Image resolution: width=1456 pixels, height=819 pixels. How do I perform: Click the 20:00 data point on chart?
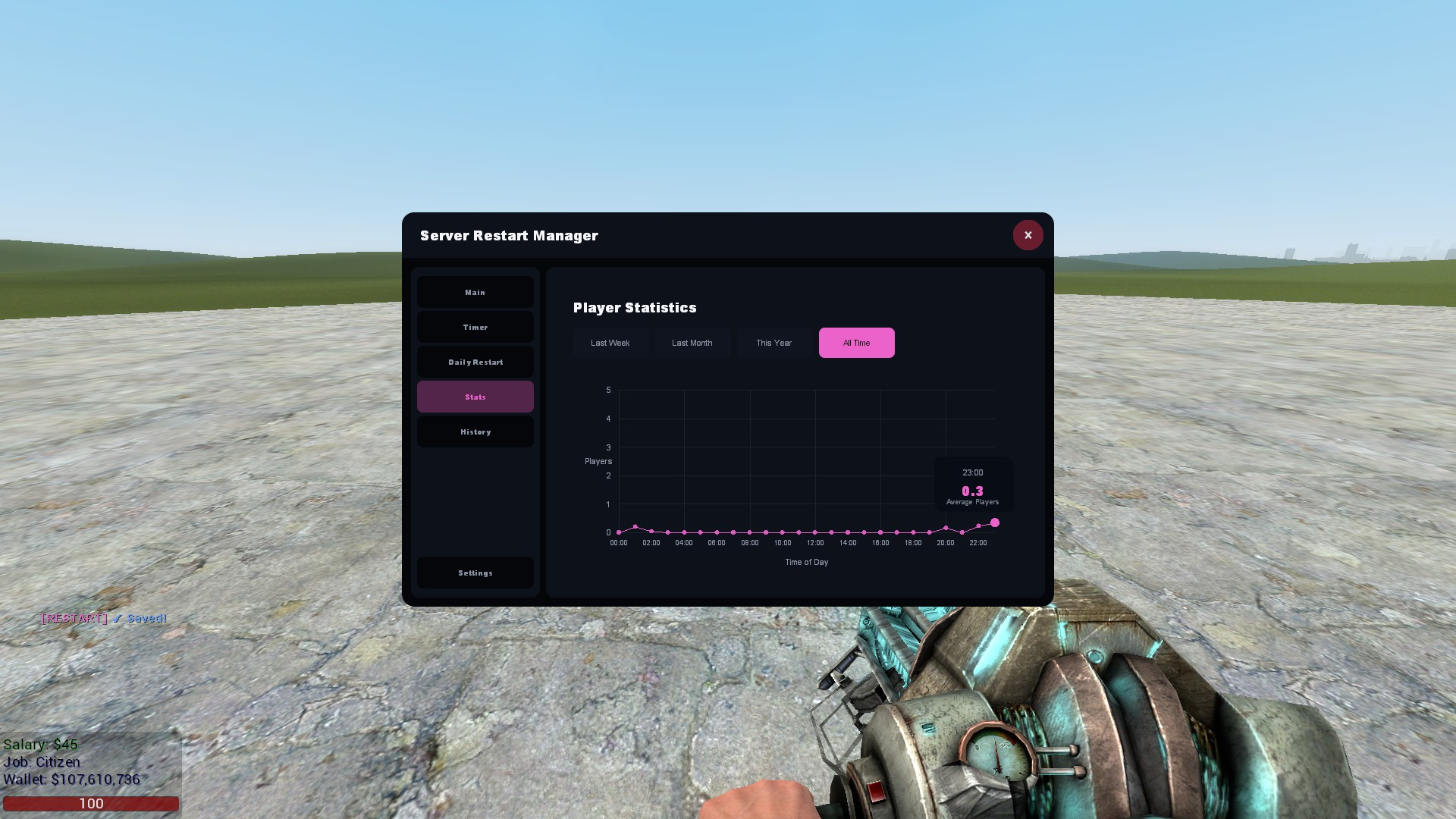946,527
